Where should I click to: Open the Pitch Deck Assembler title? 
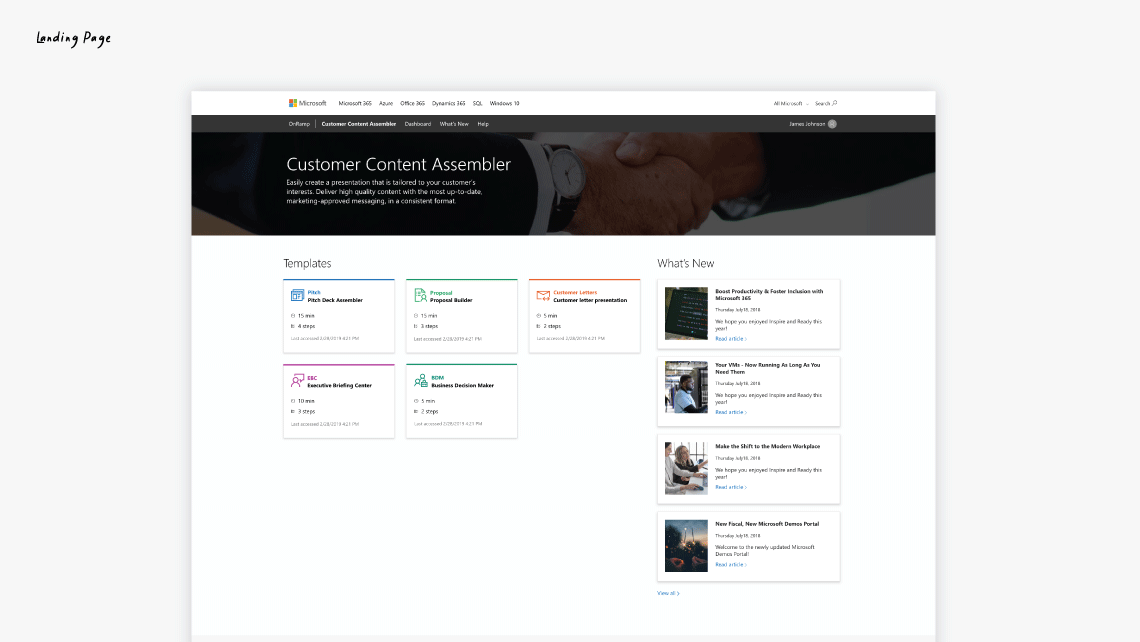pos(335,300)
